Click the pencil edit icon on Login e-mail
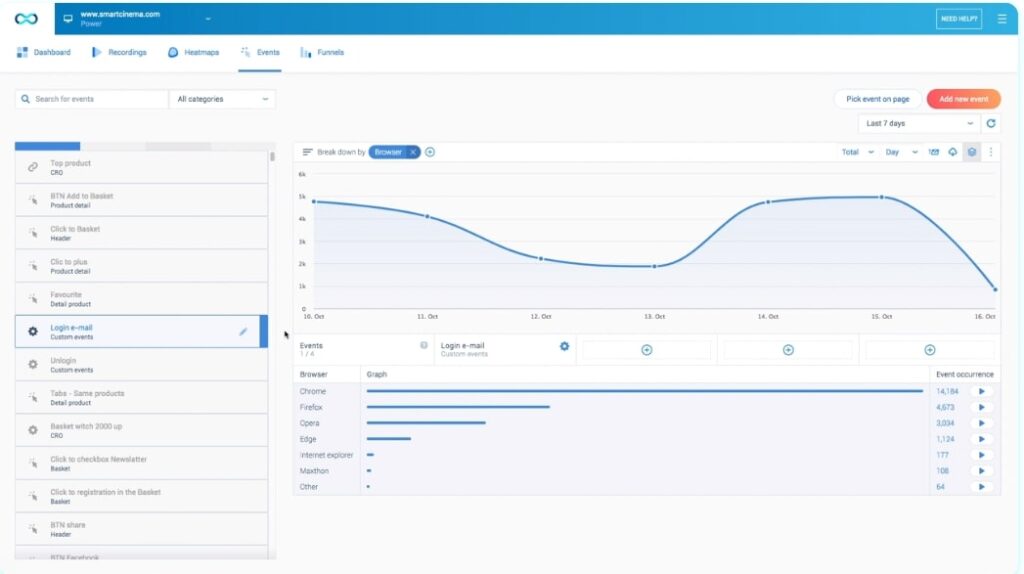Image resolution: width=1024 pixels, height=574 pixels. 243,332
